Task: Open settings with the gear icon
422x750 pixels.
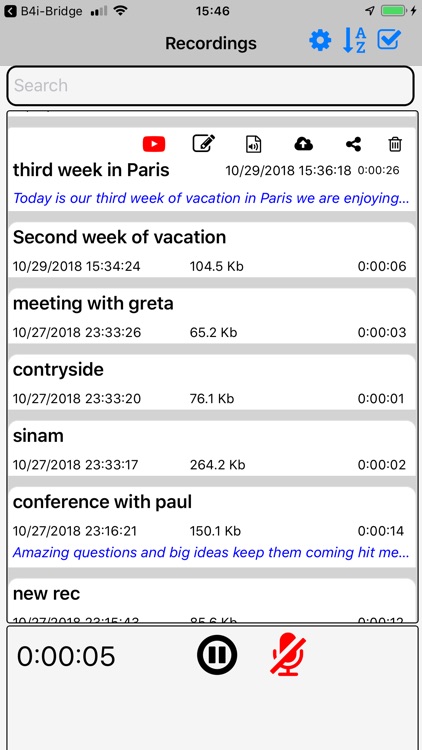Action: (320, 41)
